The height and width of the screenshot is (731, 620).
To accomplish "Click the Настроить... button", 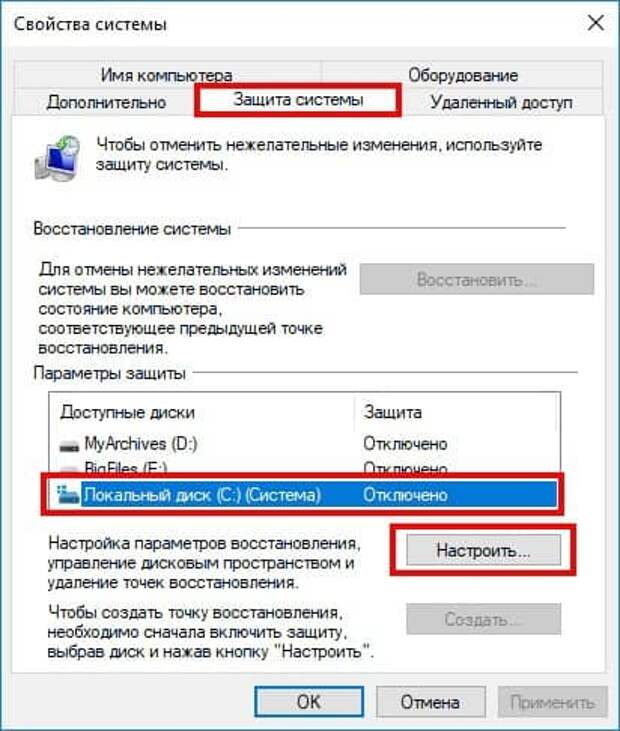I will tap(483, 550).
